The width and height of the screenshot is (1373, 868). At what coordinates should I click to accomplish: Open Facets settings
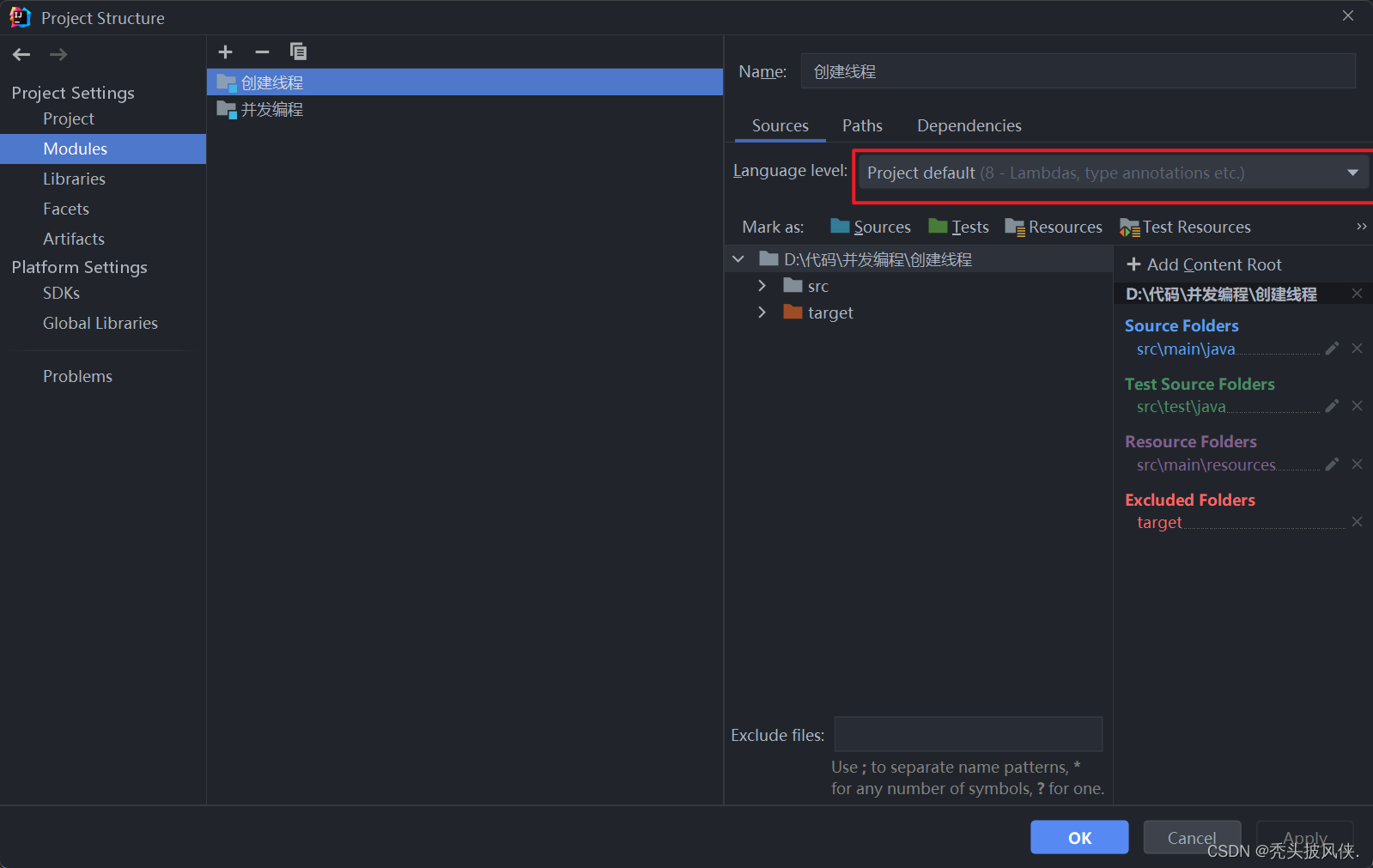click(x=66, y=209)
